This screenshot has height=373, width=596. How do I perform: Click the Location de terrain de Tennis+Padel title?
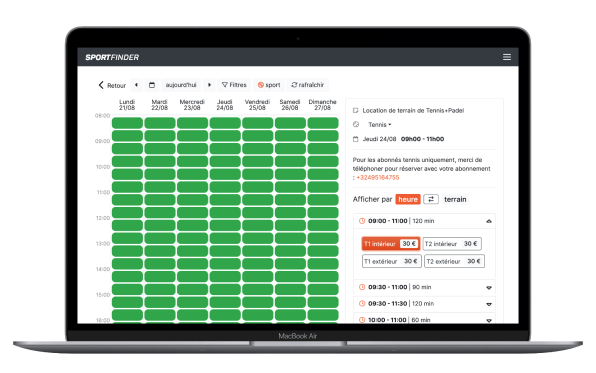pyautogui.click(x=413, y=111)
